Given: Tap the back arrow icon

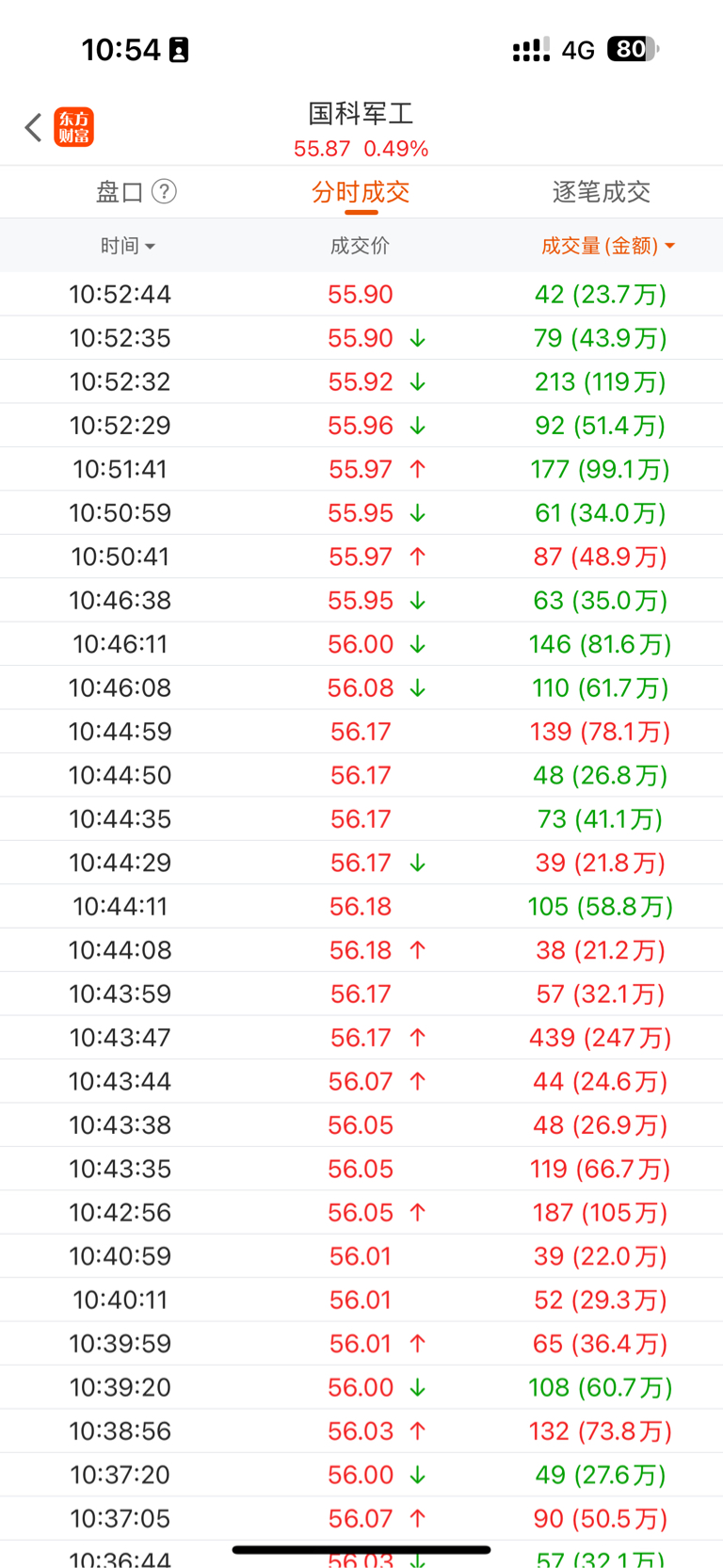Looking at the screenshot, I should (x=34, y=127).
